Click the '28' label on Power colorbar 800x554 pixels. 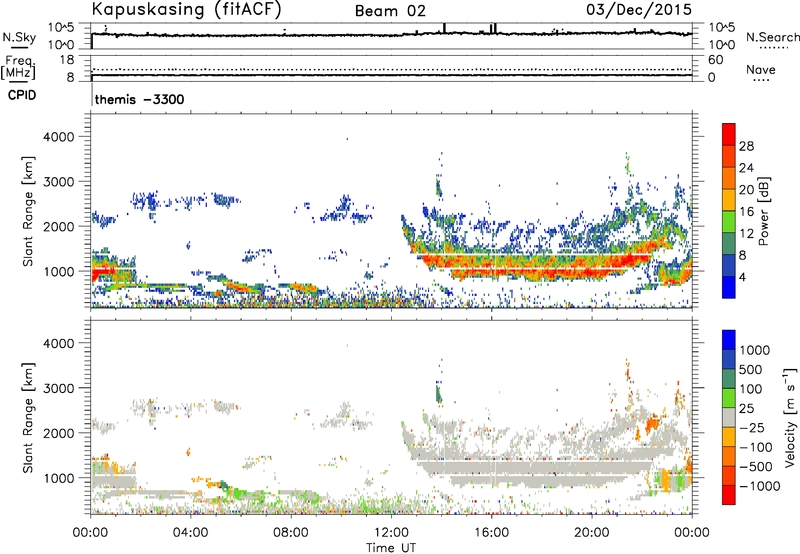(746, 146)
